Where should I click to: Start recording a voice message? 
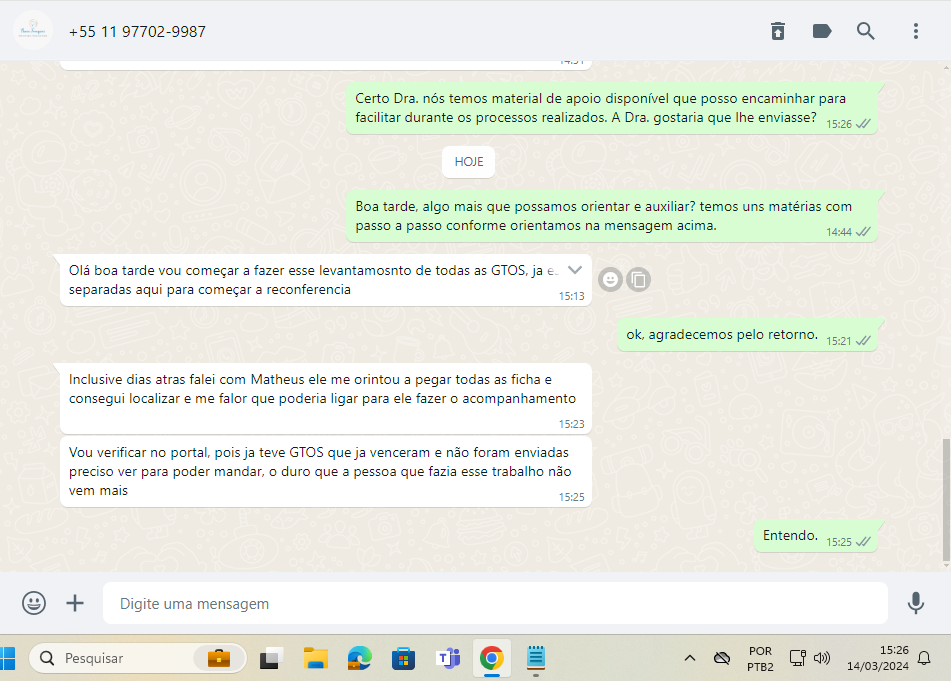click(915, 603)
